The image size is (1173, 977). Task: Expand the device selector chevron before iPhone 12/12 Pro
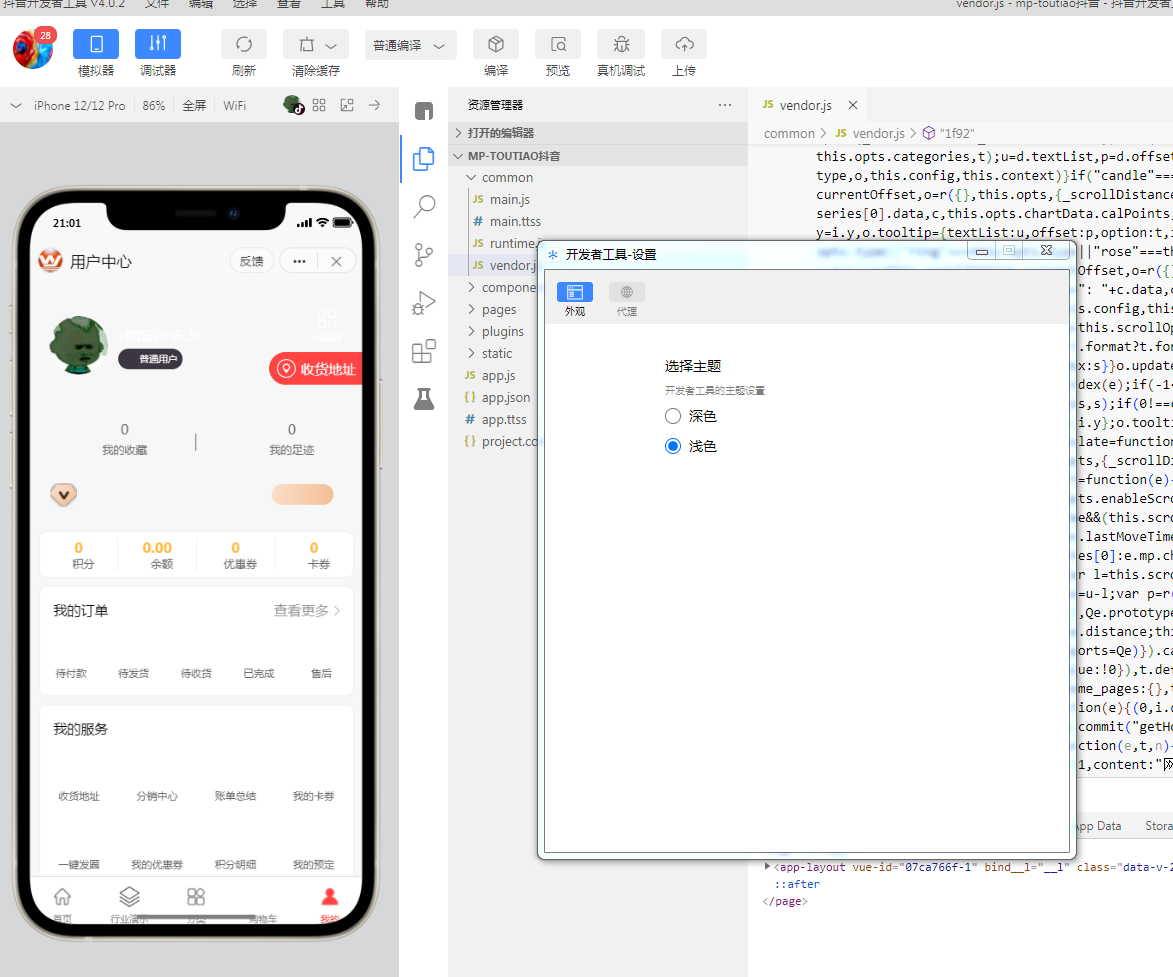[x=16, y=105]
